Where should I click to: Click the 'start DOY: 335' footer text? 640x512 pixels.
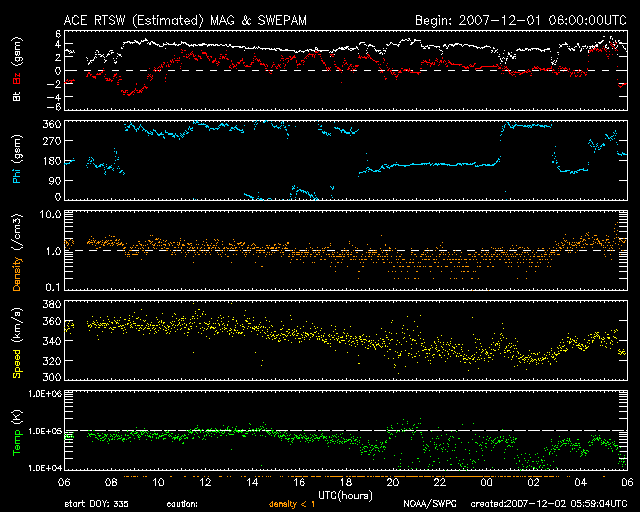coord(96,504)
